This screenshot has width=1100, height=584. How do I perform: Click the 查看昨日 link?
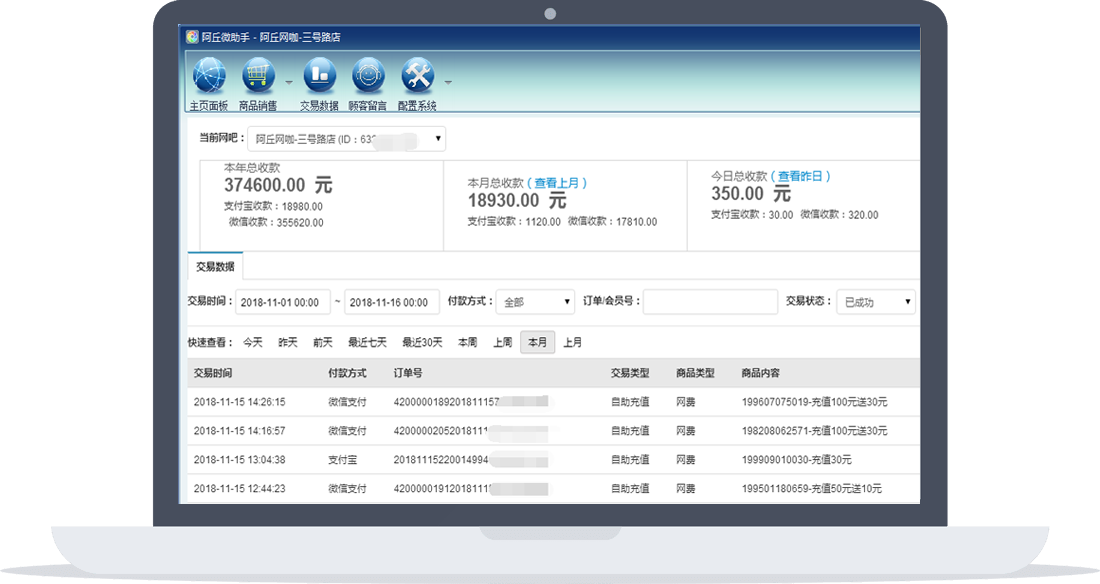point(803,176)
